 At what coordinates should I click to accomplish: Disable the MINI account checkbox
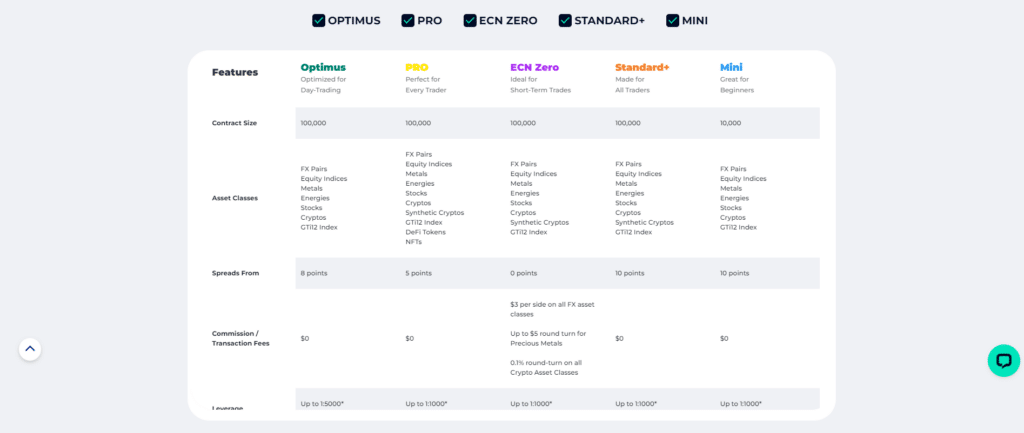[673, 20]
